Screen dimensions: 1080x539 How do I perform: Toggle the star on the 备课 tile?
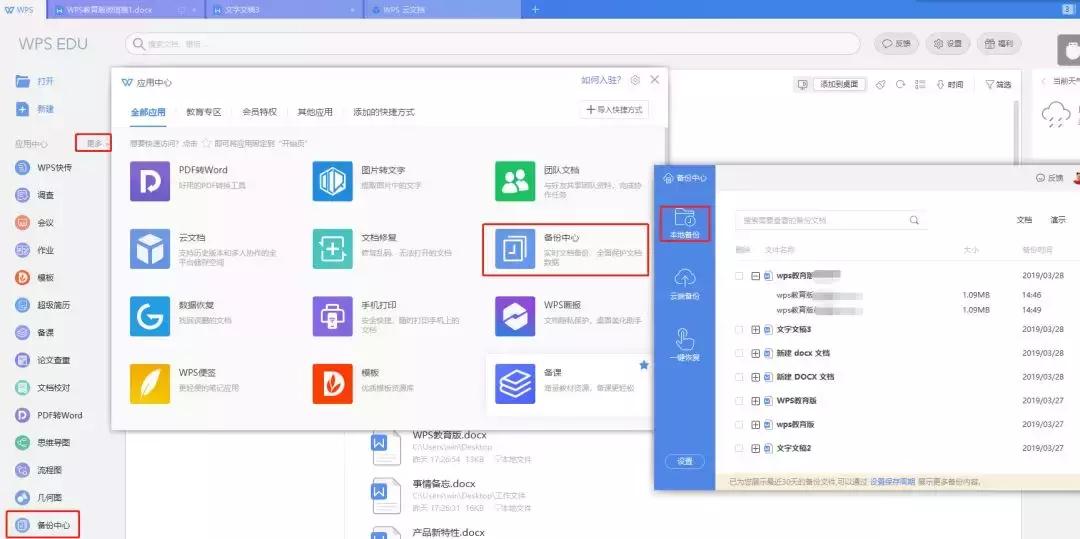click(x=644, y=365)
